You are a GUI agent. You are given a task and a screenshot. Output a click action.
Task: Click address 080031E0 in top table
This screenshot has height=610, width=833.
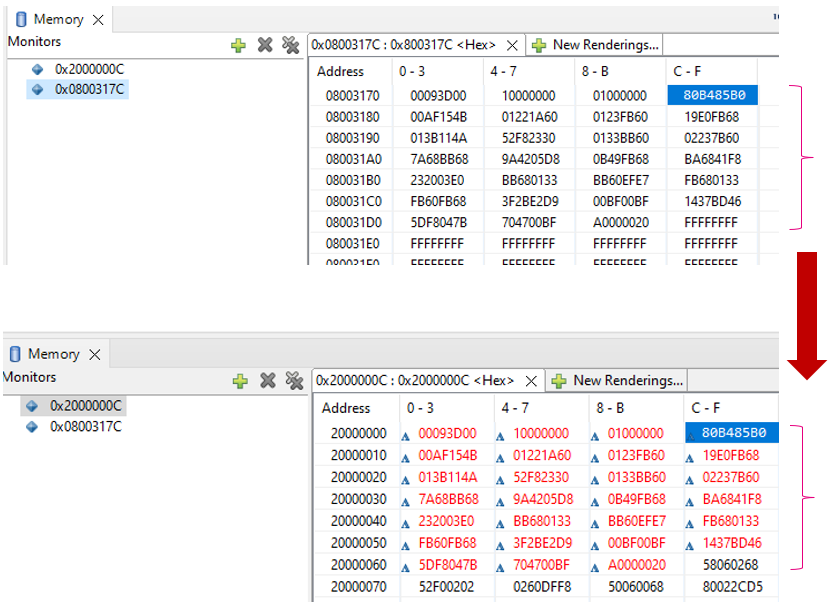[x=353, y=244]
